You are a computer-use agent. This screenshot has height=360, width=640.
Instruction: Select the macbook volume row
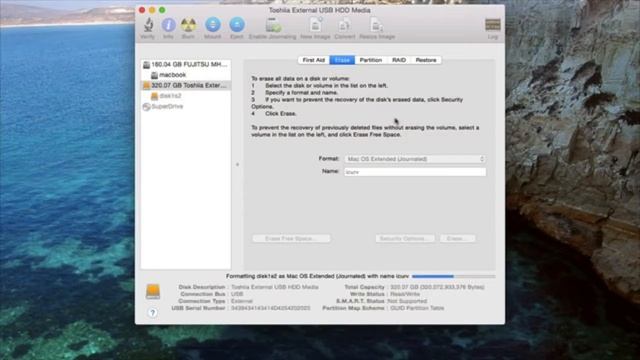pyautogui.click(x=186, y=75)
